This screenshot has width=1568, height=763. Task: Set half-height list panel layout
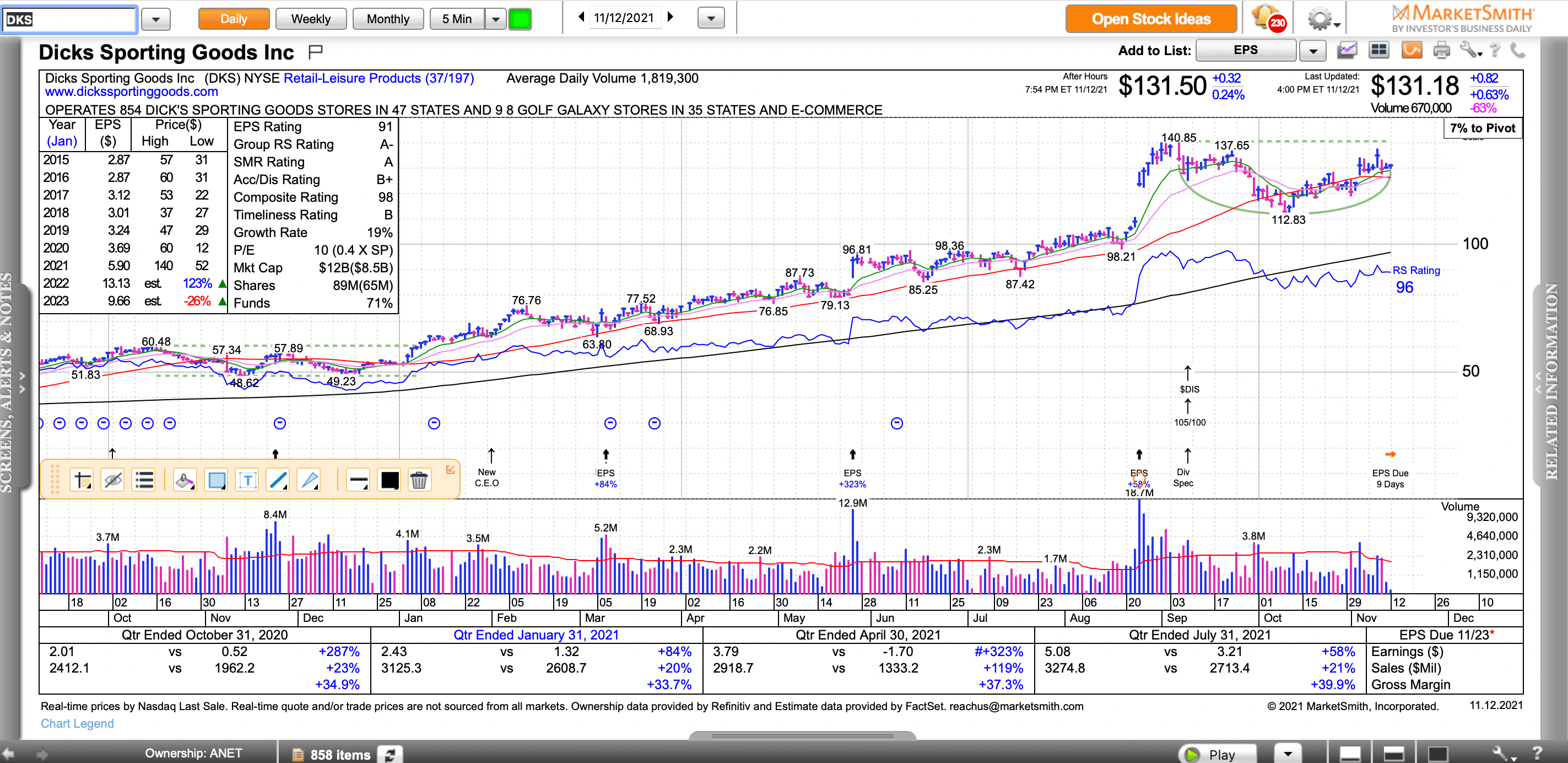pyautogui.click(x=1393, y=754)
